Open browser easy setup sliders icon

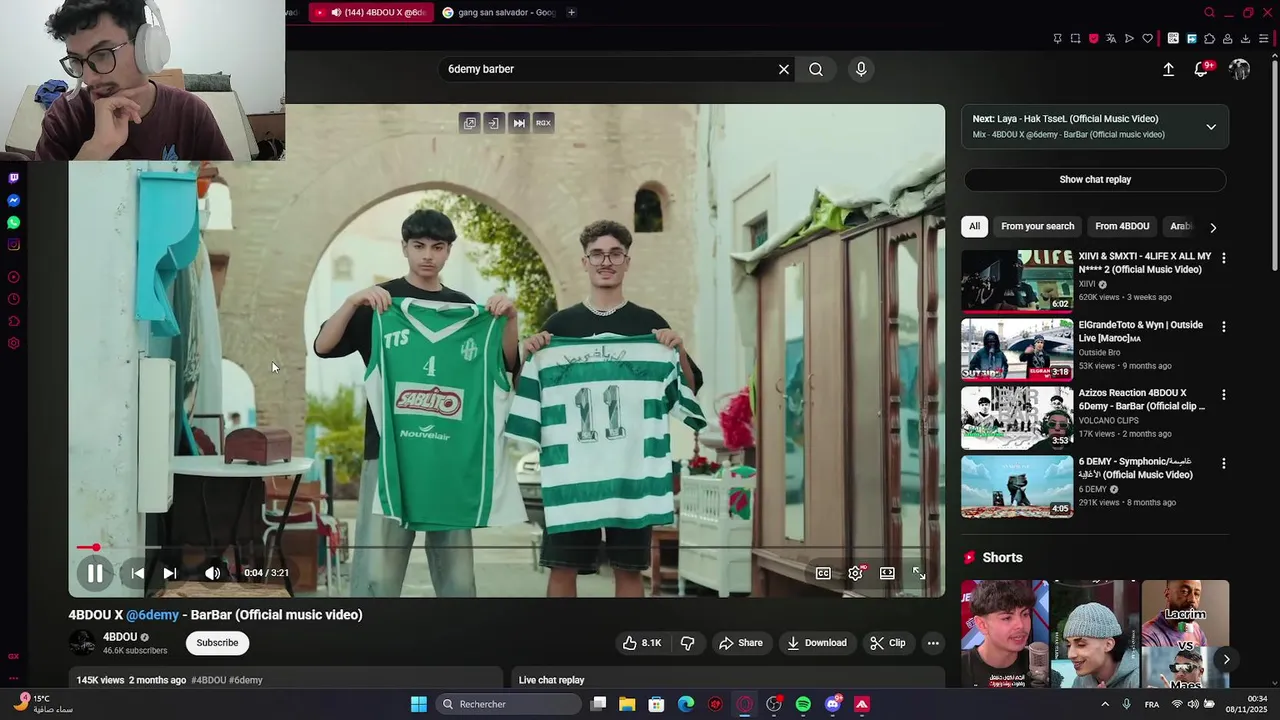click(1263, 39)
